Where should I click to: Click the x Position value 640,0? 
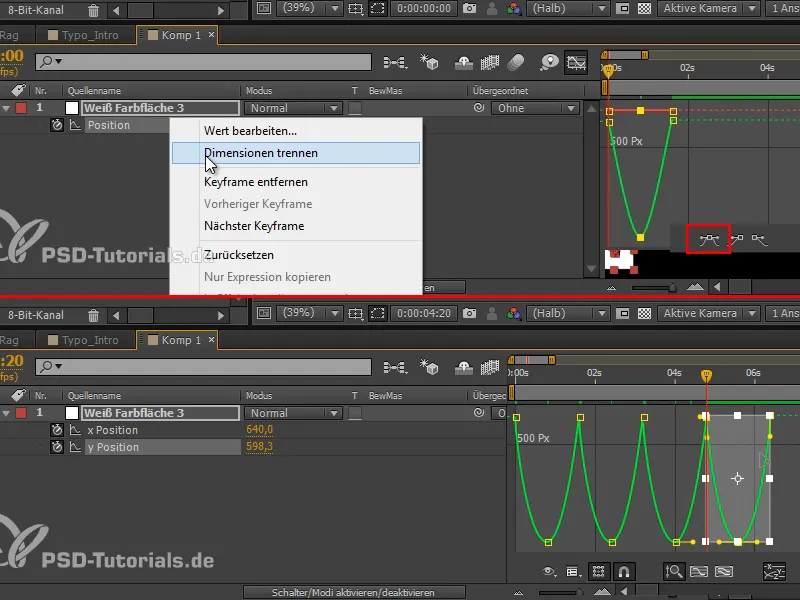pyautogui.click(x=259, y=430)
